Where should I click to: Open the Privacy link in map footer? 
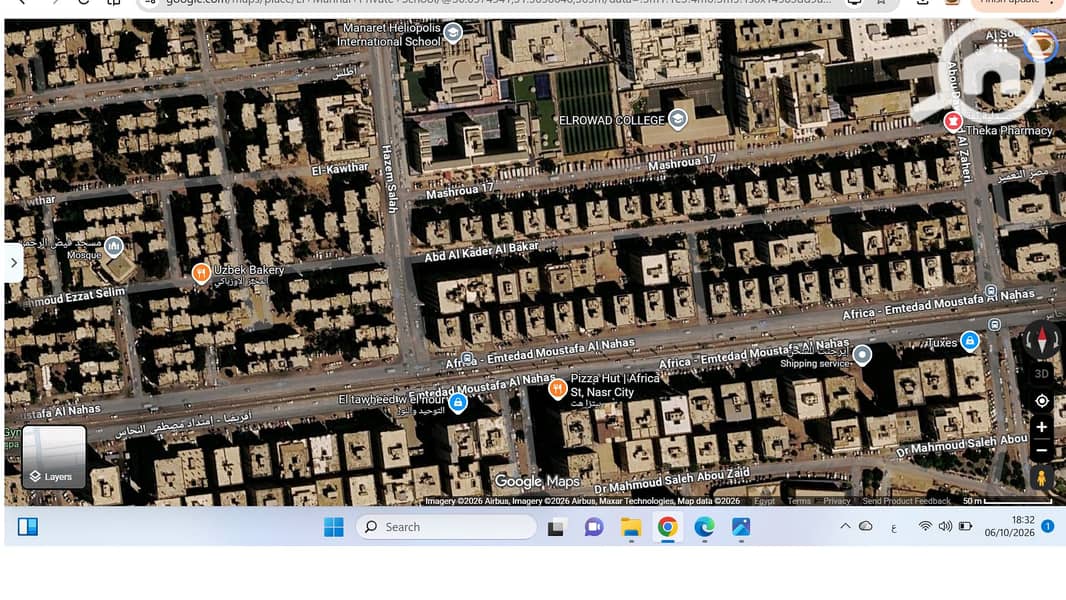(x=837, y=501)
